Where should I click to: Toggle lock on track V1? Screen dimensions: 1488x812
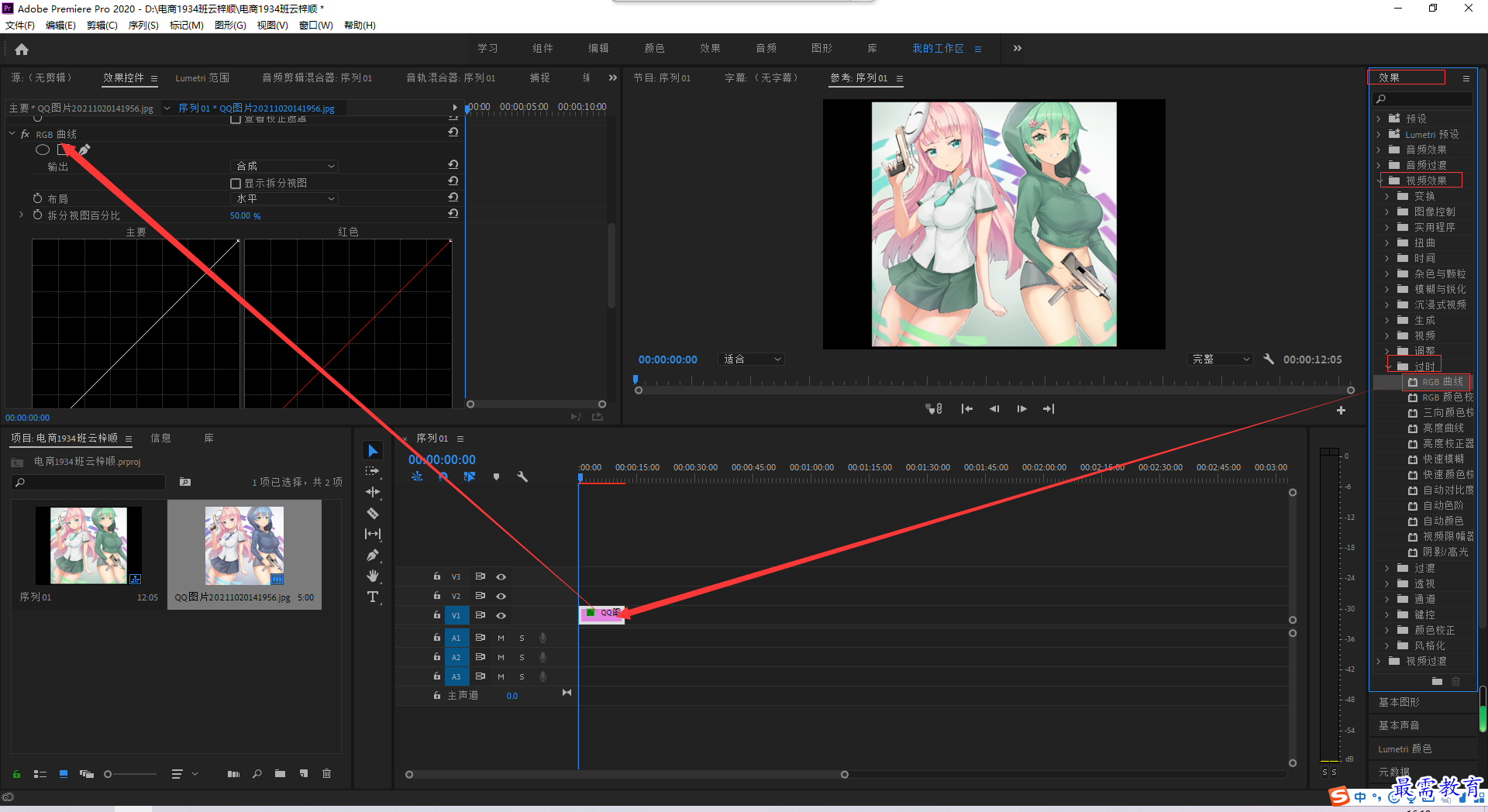(x=437, y=615)
